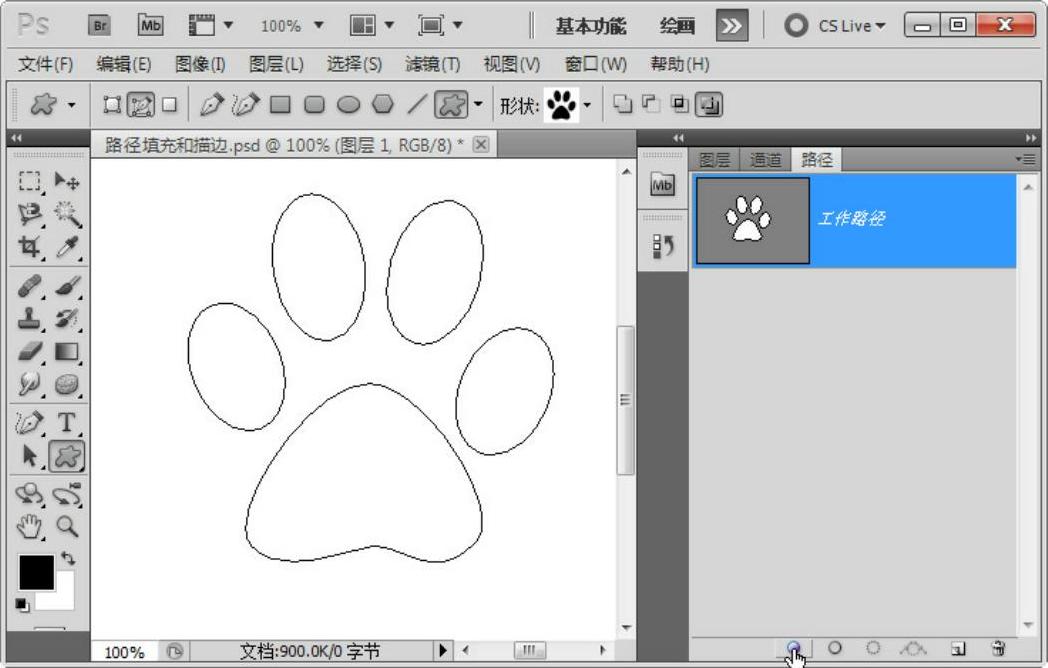The width and height of the screenshot is (1048, 668).
Task: Select the Zoom magnifier tool
Action: [x=67, y=526]
